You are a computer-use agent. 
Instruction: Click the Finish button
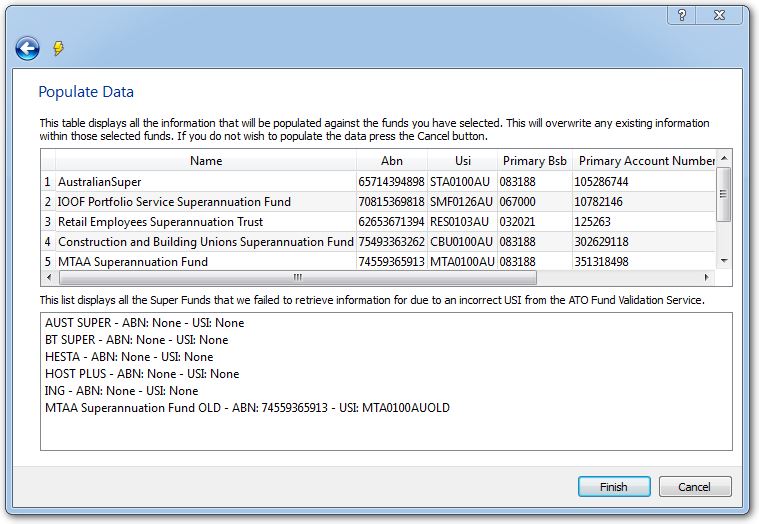pyautogui.click(x=614, y=487)
